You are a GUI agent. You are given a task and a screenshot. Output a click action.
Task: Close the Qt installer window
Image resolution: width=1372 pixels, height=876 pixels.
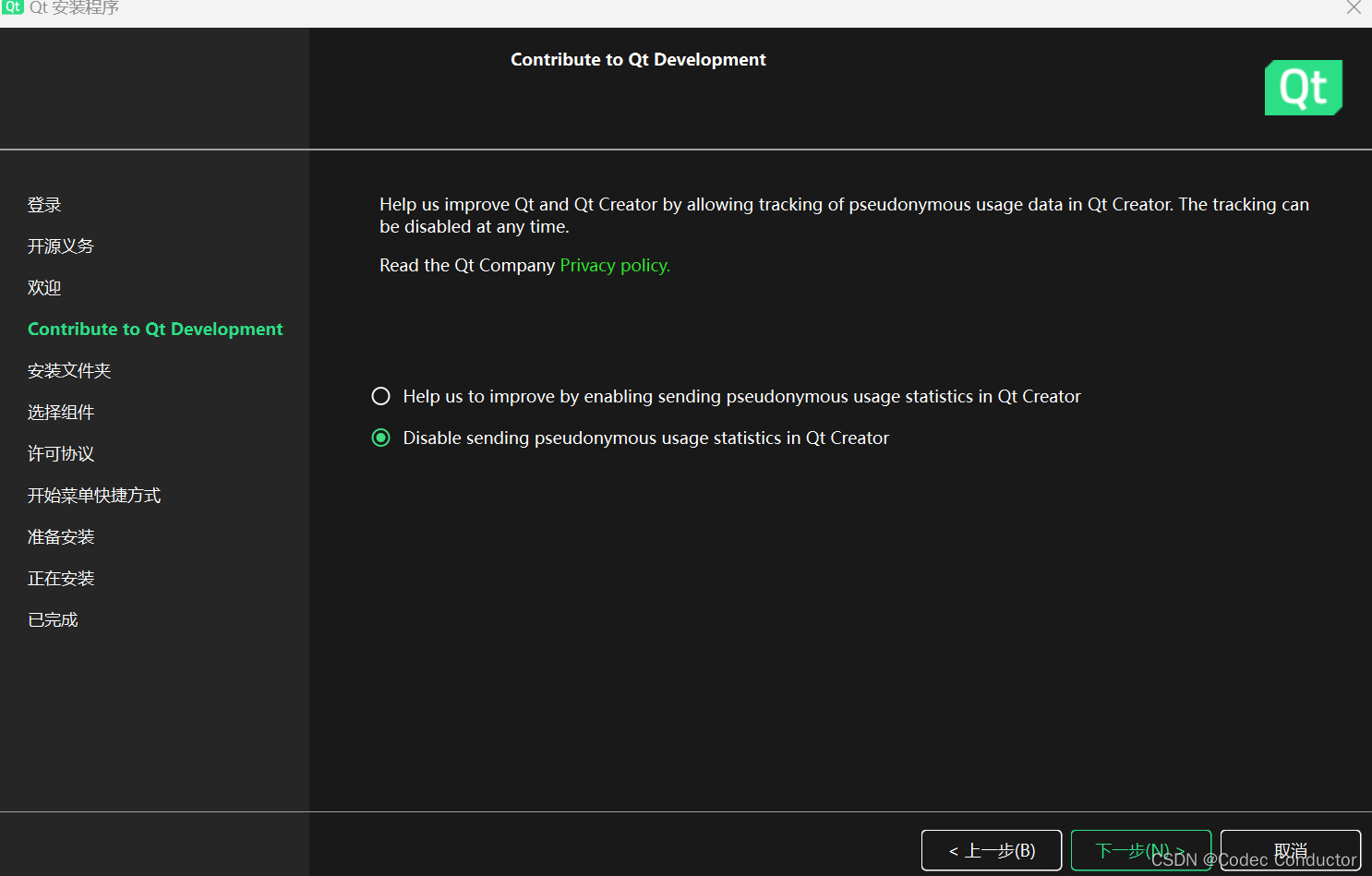click(1354, 7)
